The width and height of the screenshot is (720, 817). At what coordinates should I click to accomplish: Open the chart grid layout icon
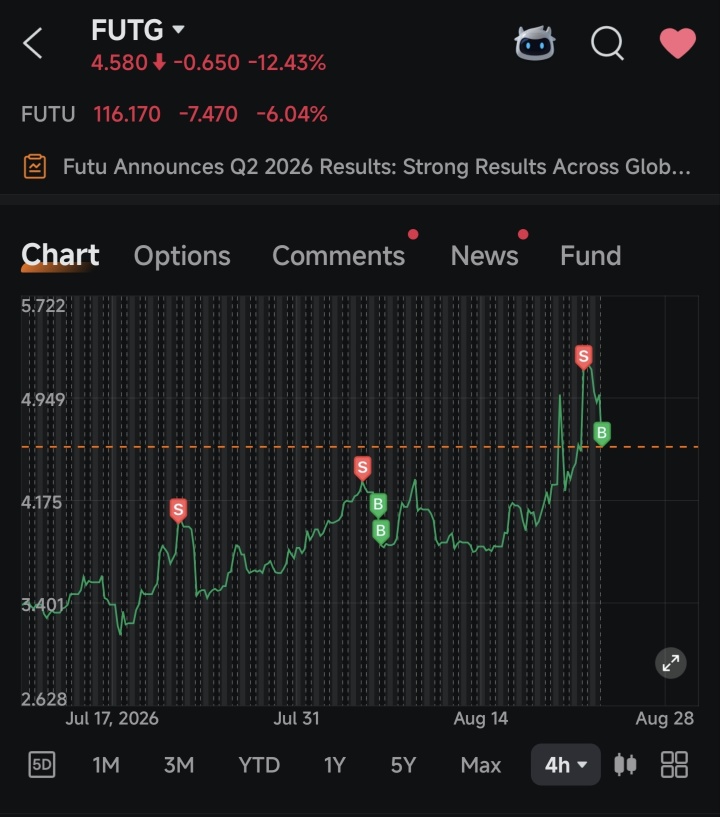[674, 764]
